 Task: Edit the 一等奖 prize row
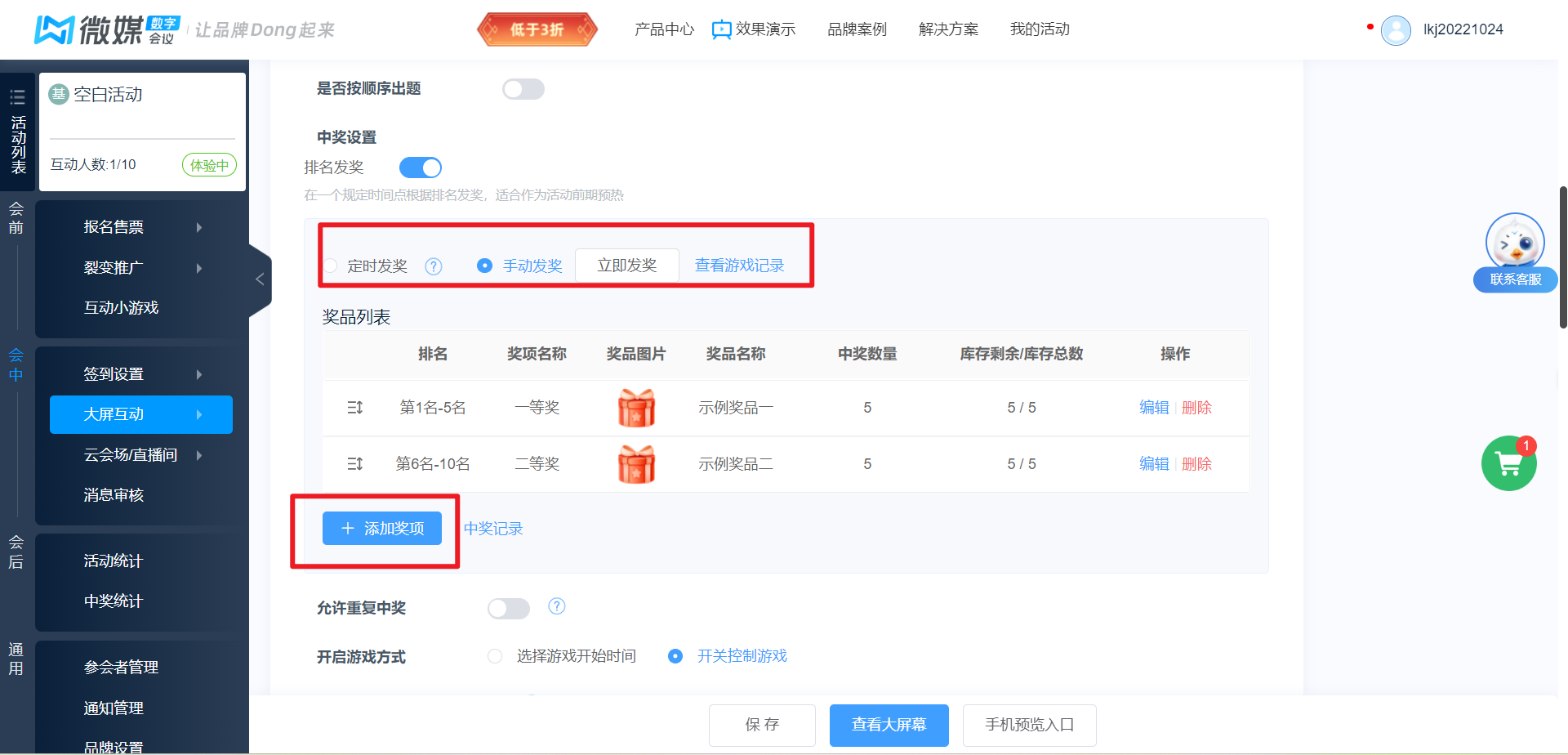point(1154,408)
